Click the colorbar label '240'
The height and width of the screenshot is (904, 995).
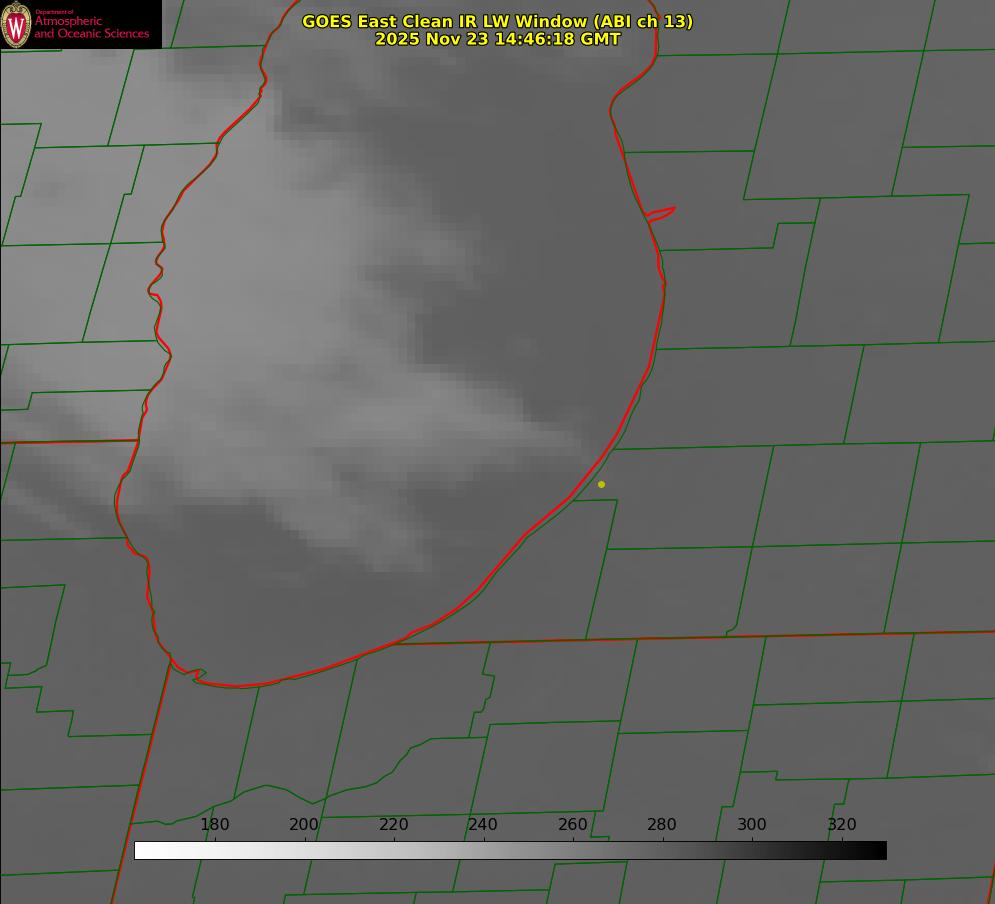tap(483, 824)
